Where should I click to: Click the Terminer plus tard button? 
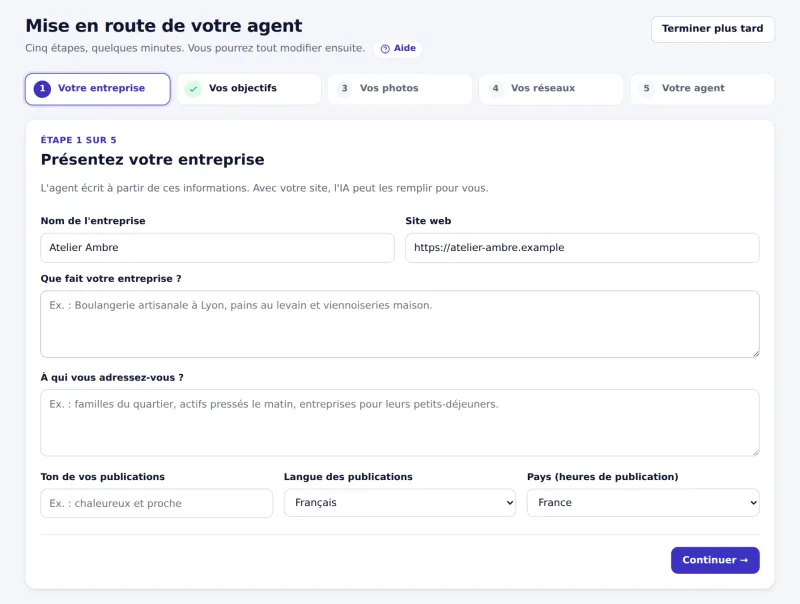(x=712, y=29)
